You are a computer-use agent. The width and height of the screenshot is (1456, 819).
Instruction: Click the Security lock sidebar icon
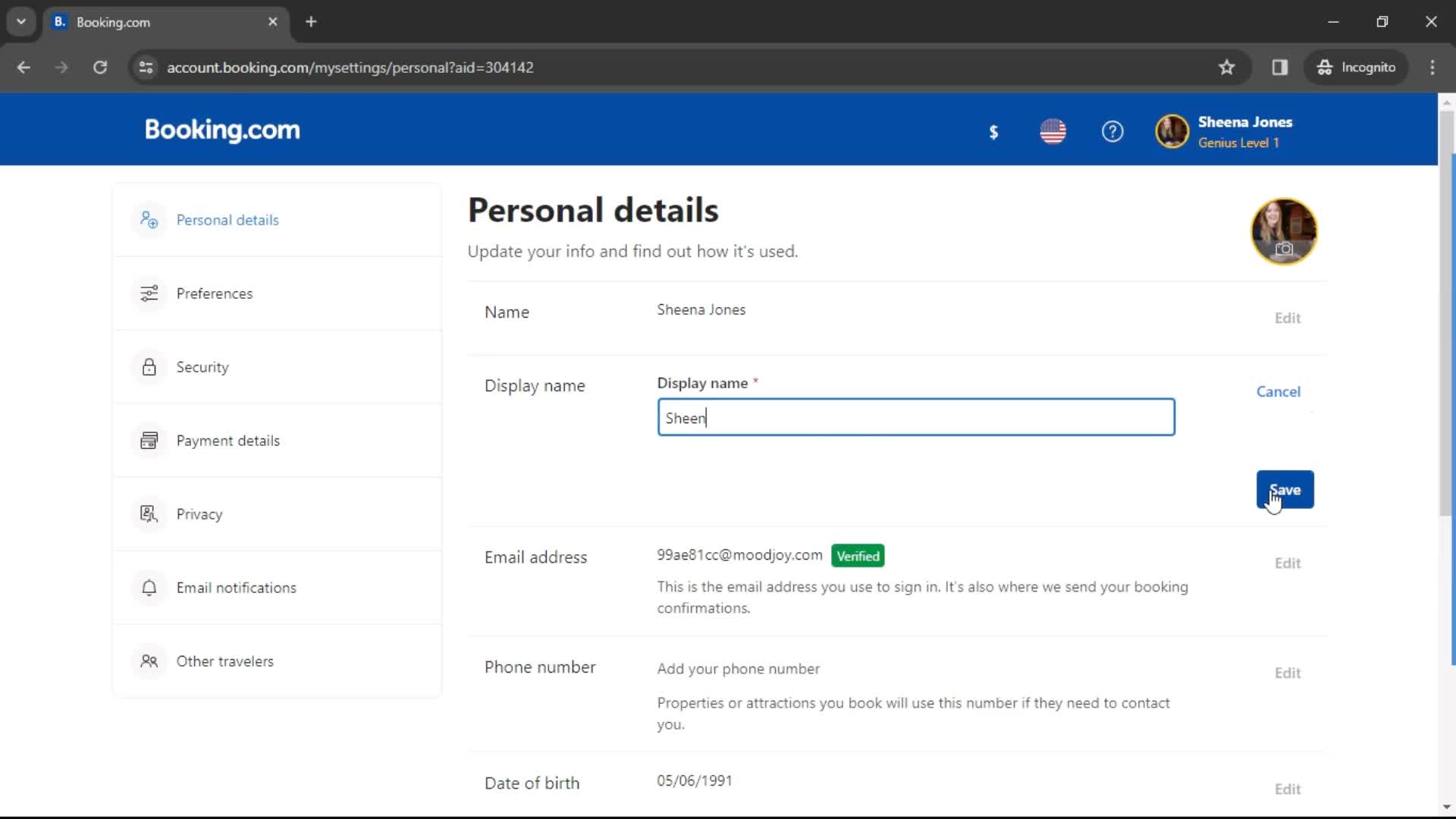pyautogui.click(x=149, y=367)
